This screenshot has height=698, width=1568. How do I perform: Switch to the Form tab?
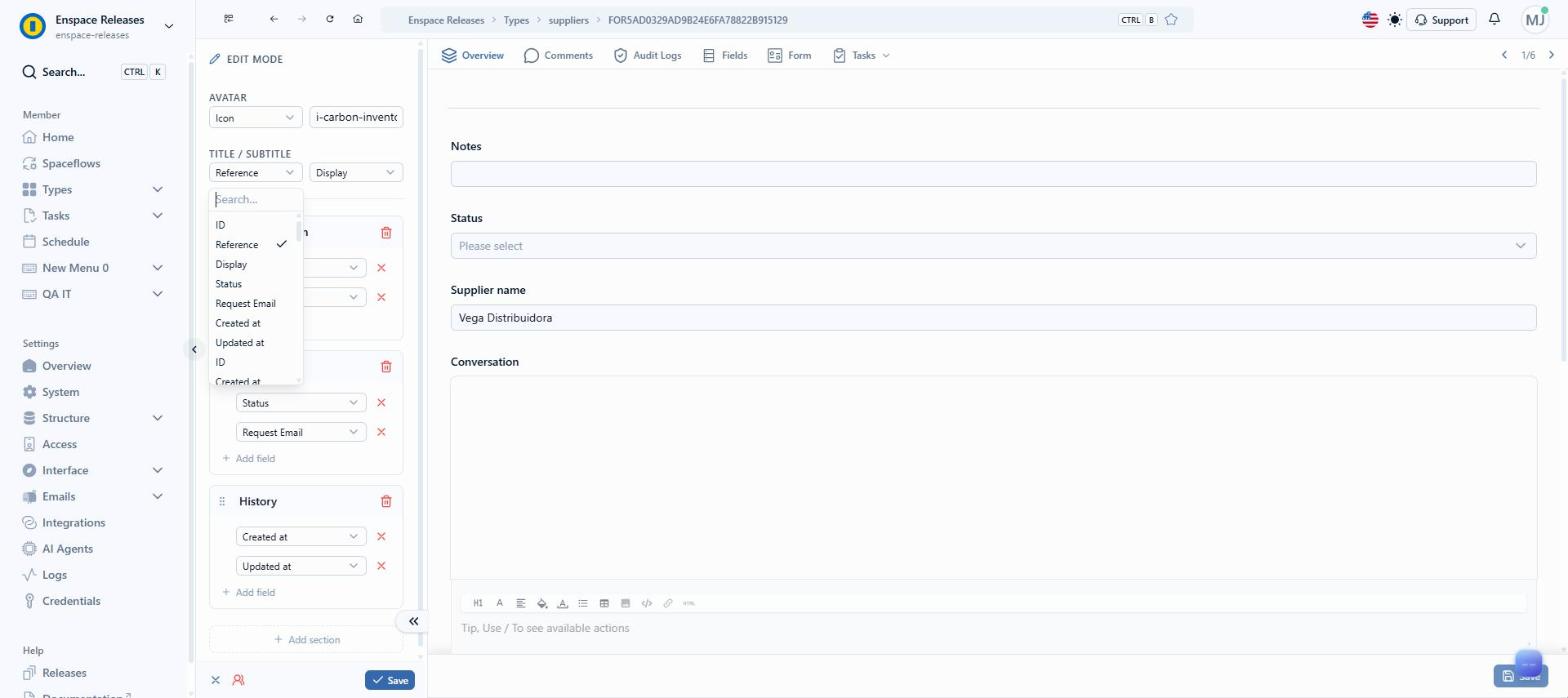pos(789,56)
